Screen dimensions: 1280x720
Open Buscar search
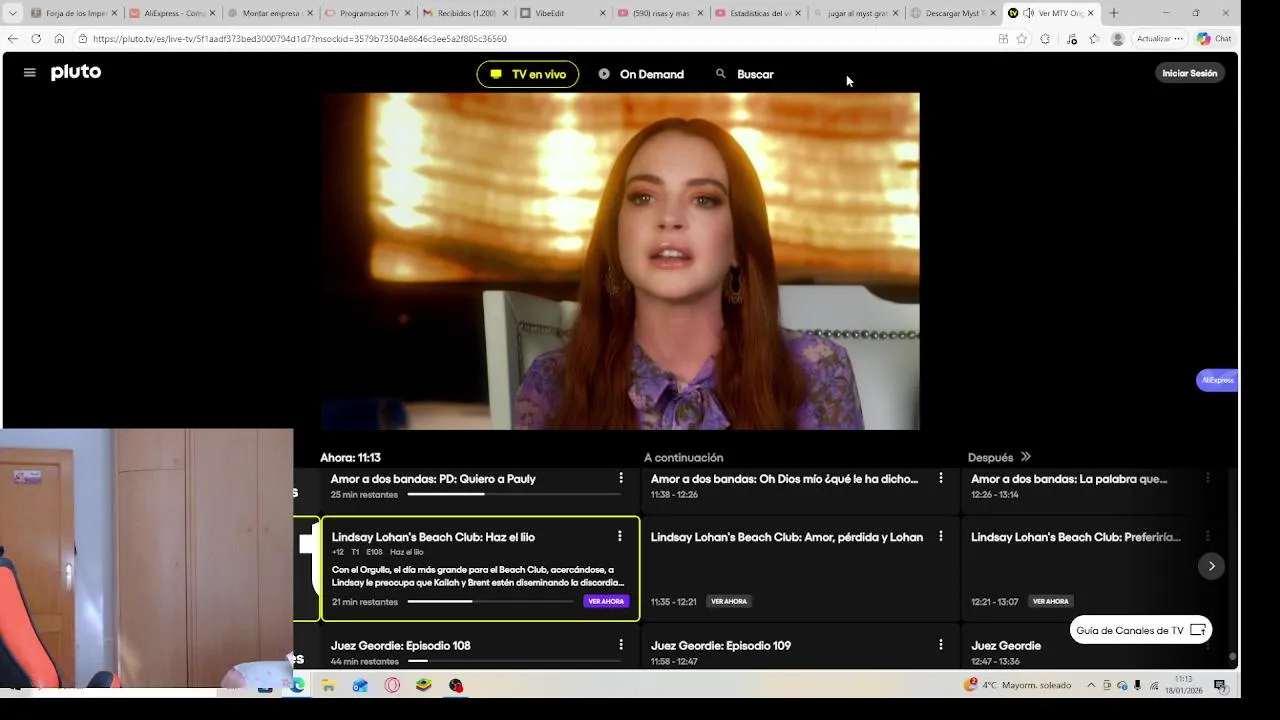tap(745, 74)
